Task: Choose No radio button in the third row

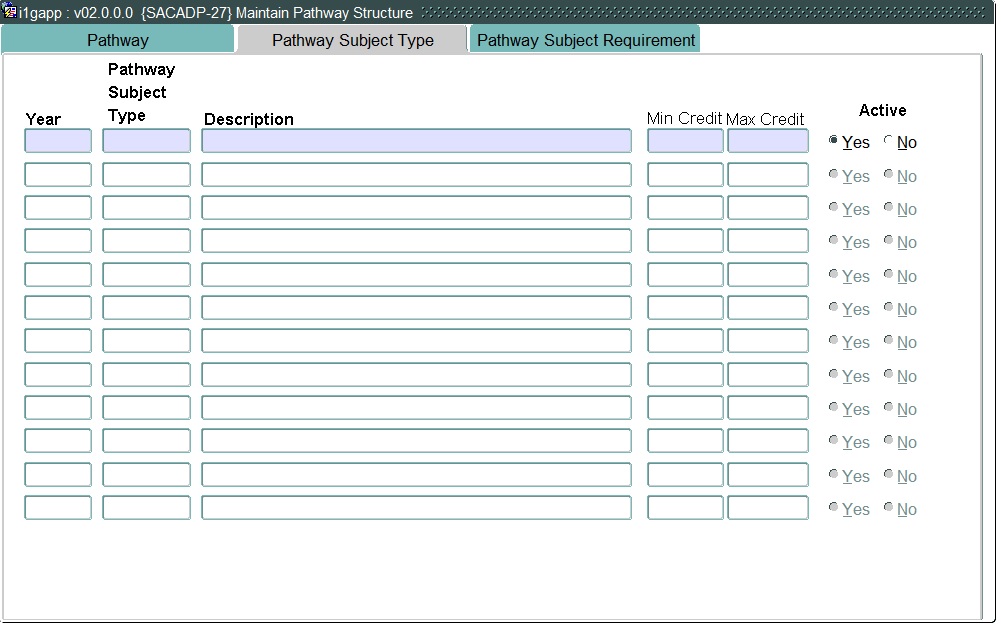Action: [x=888, y=208]
